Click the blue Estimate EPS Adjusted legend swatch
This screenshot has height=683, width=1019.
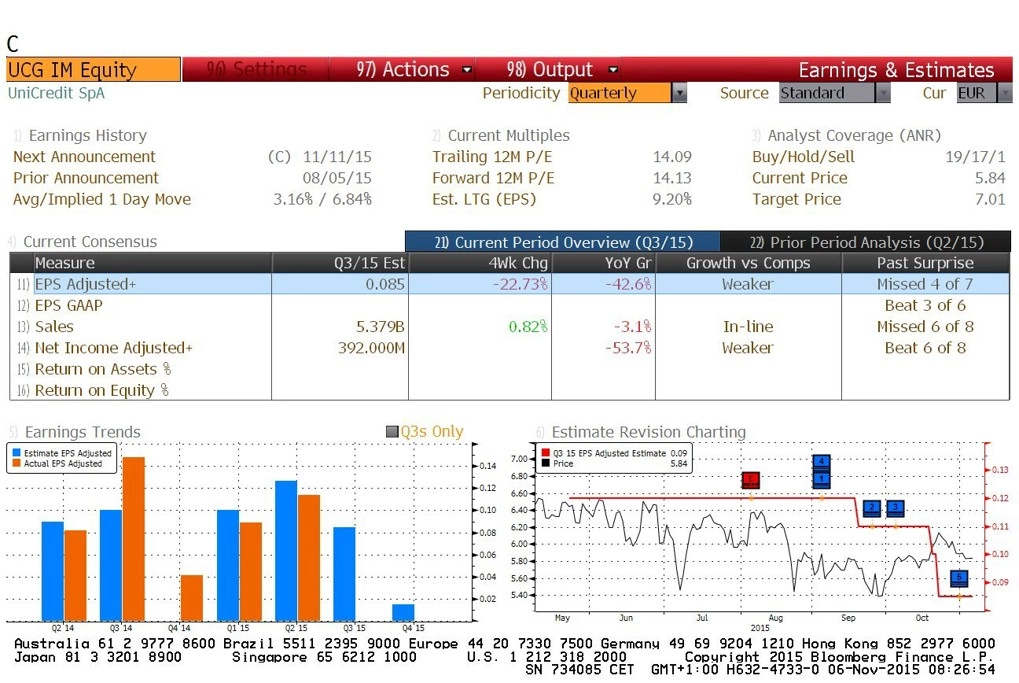16,453
